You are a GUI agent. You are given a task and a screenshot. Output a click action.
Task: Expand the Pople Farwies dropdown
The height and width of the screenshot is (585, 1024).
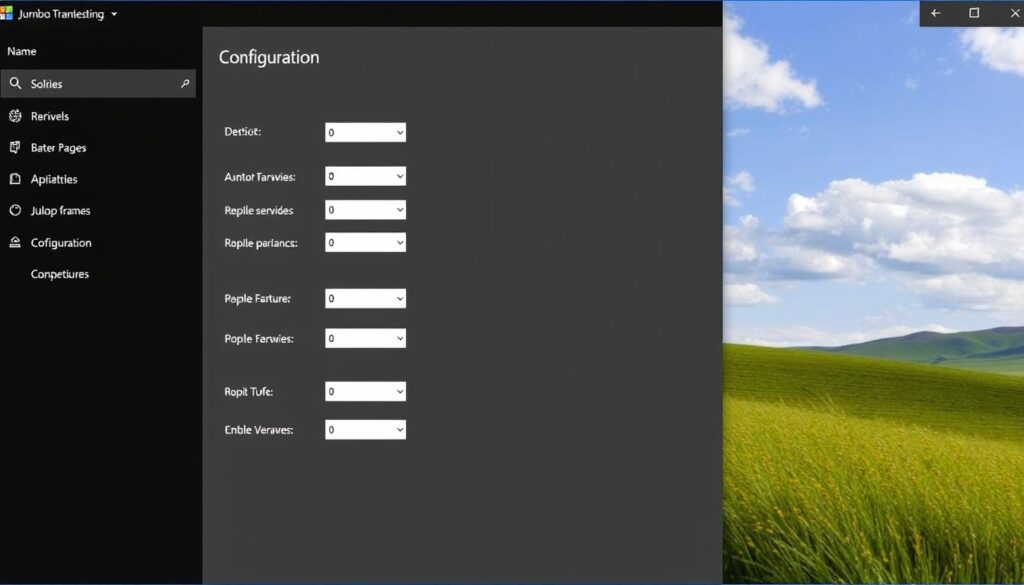point(365,338)
